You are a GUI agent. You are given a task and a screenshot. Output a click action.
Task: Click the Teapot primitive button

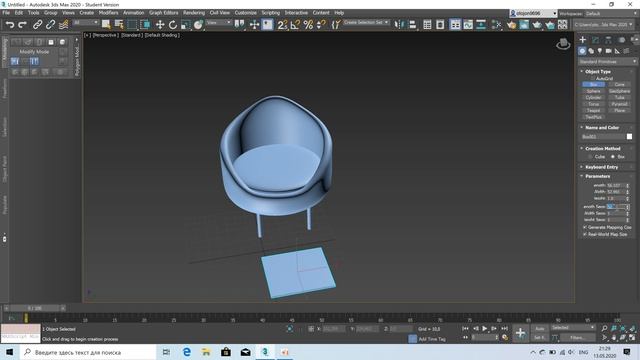593,111
